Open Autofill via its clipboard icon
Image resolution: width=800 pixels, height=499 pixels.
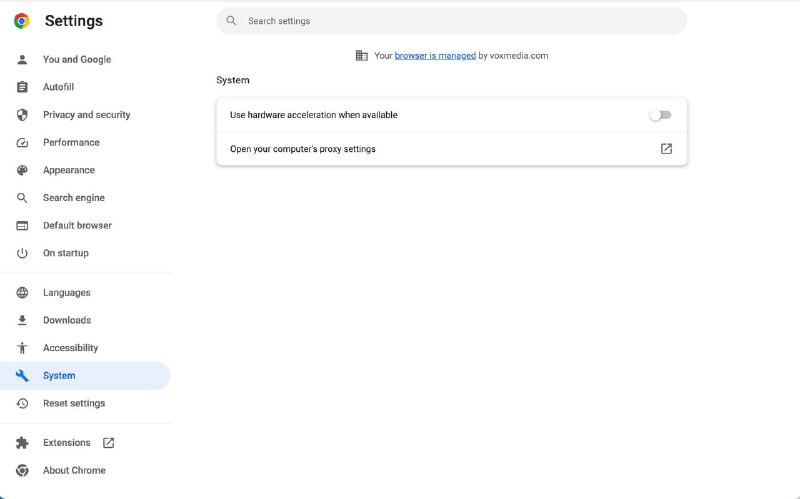coord(22,87)
